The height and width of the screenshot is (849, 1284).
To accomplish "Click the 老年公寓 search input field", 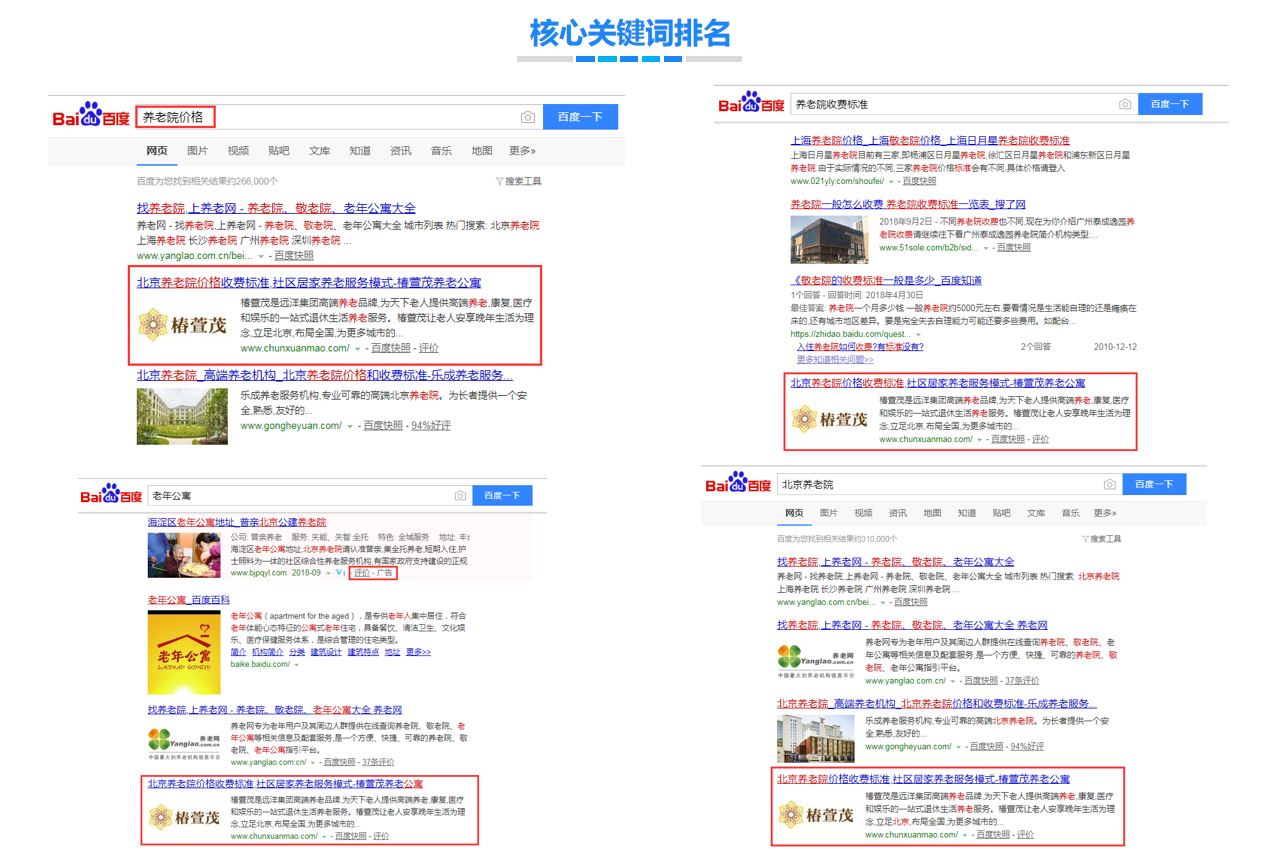I will coord(300,496).
